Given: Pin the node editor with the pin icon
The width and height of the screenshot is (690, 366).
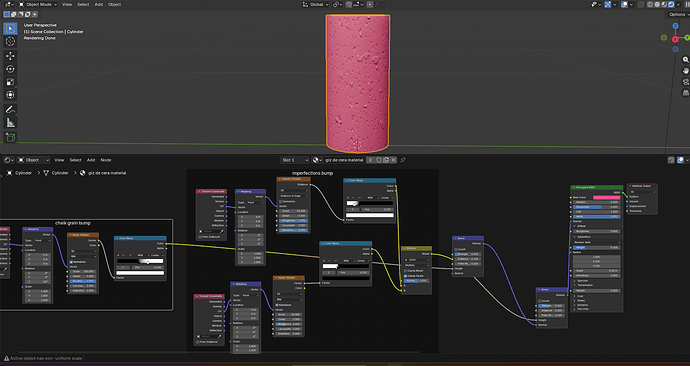Looking at the screenshot, I should [x=403, y=160].
